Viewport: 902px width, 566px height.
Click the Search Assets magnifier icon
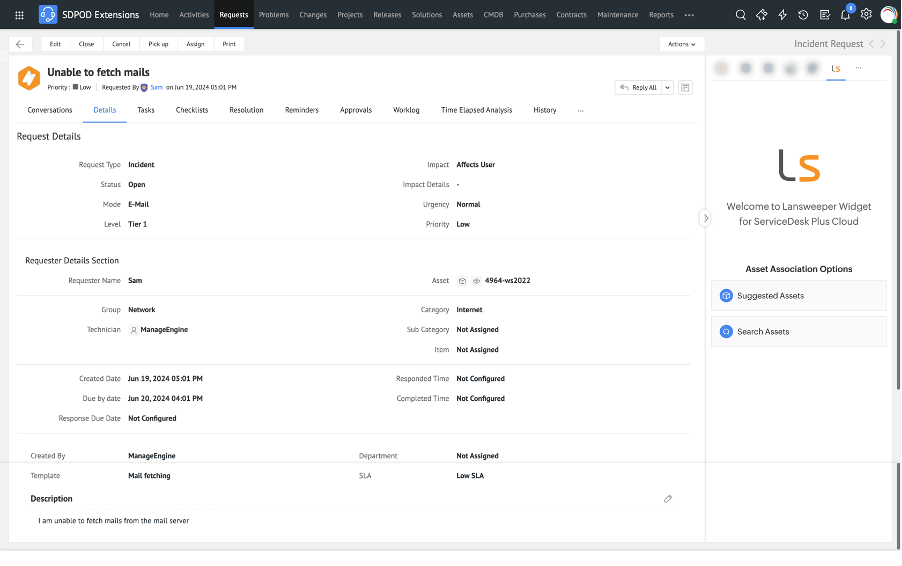coord(726,332)
